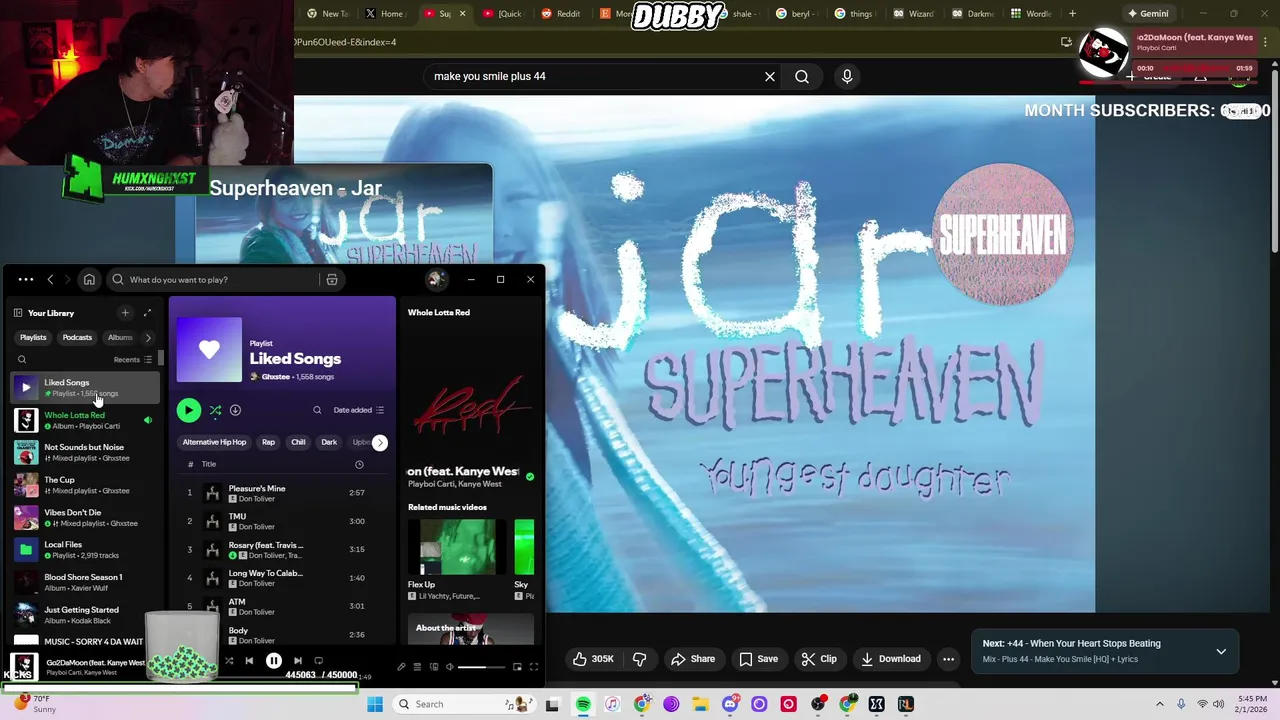
Task: Pause playback in Spotify player bar
Action: [x=273, y=660]
